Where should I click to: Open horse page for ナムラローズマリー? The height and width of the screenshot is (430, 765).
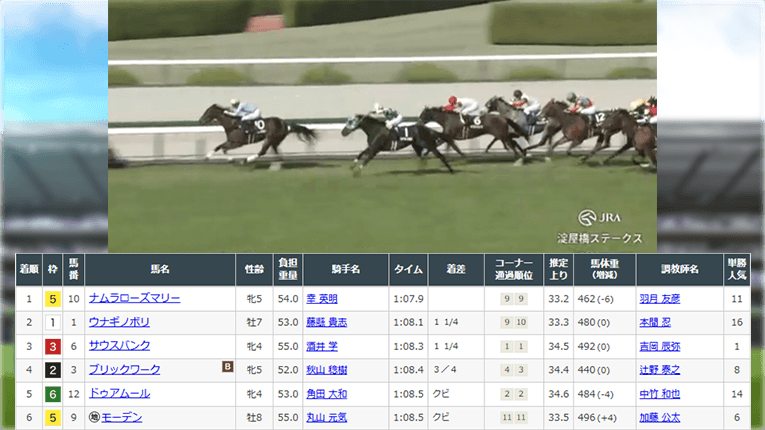point(134,298)
